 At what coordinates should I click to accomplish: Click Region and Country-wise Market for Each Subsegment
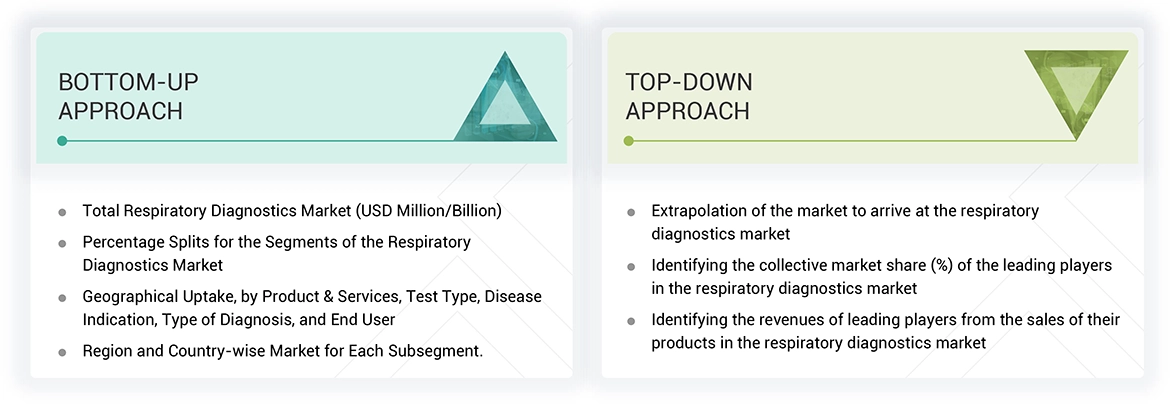pyautogui.click(x=282, y=351)
